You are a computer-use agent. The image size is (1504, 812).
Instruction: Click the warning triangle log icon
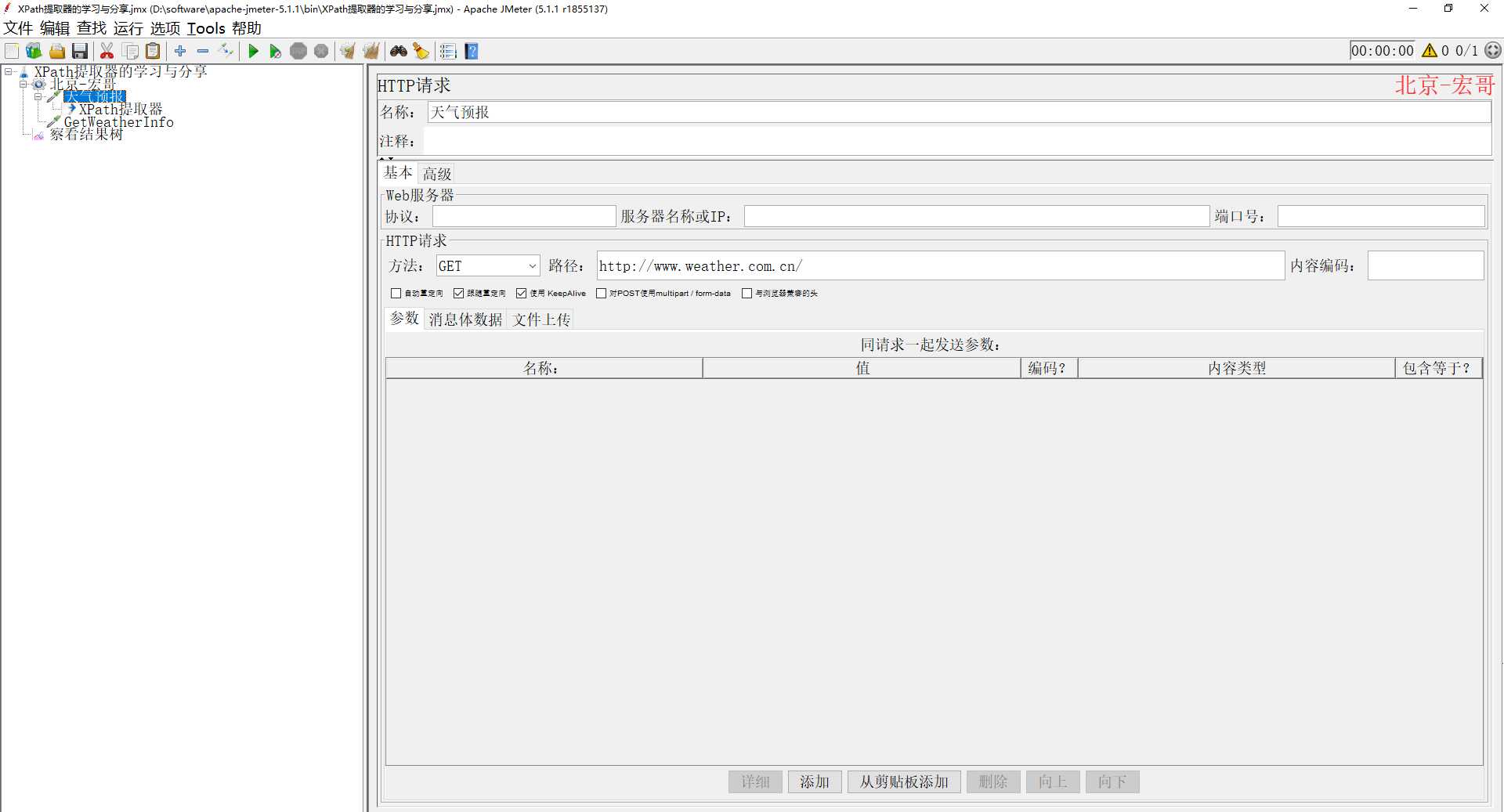tap(1430, 51)
